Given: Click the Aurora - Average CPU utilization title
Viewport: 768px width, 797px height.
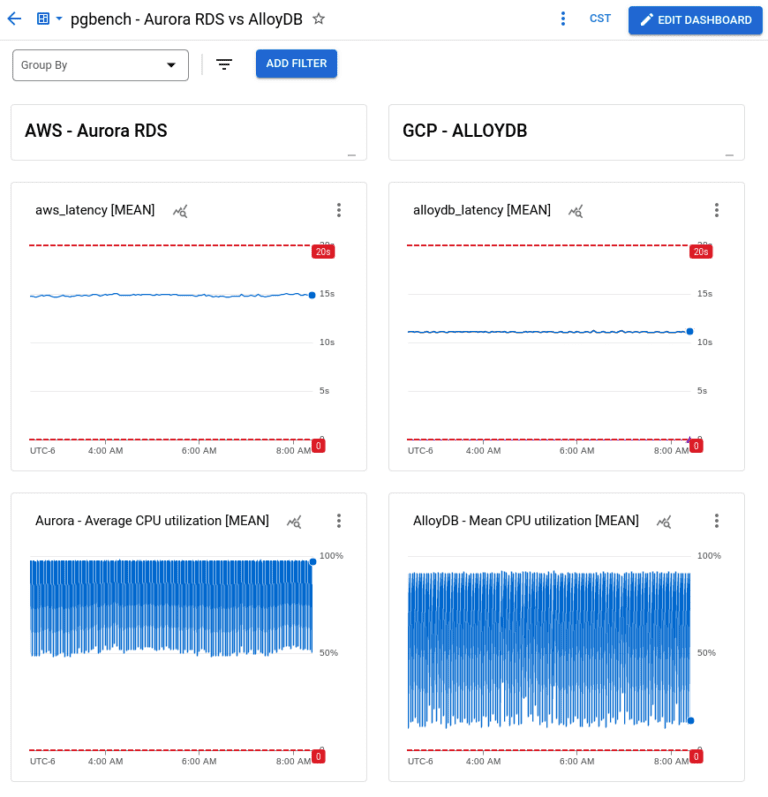Looking at the screenshot, I should click(x=152, y=521).
